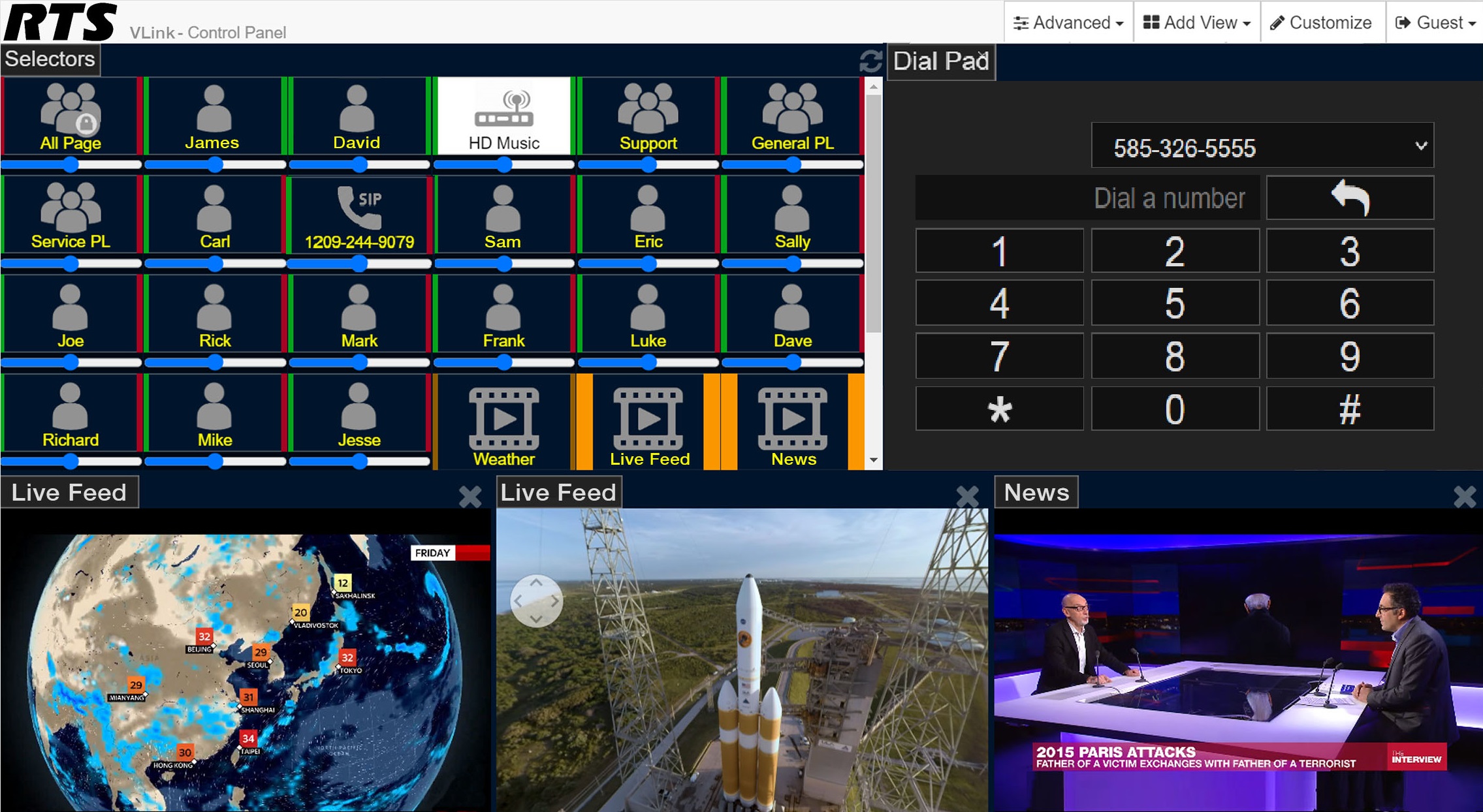Dial digit 7 on the keypad
1483x812 pixels.
[x=999, y=356]
